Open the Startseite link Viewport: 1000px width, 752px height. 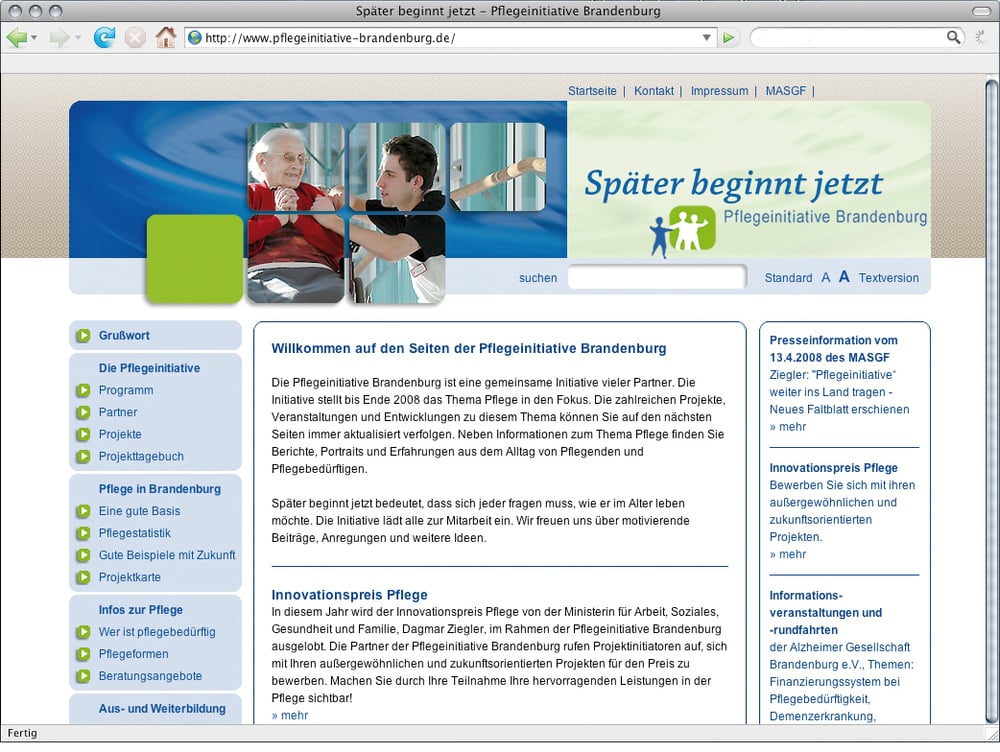(592, 91)
